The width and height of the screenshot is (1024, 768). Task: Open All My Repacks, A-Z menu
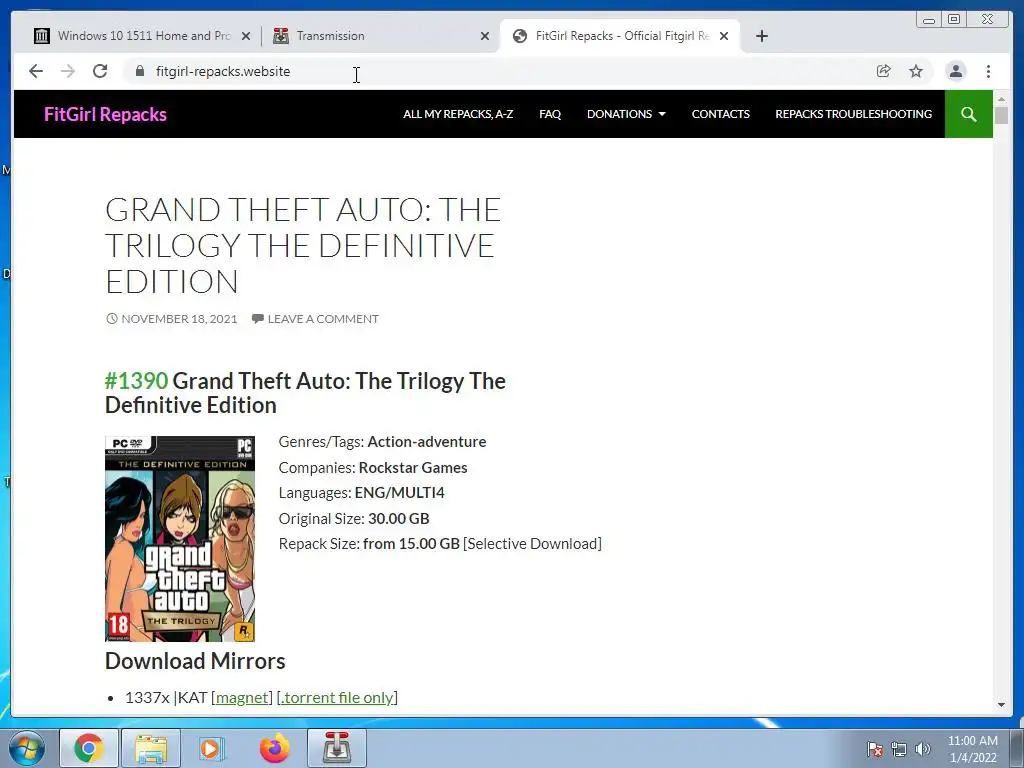(x=458, y=114)
